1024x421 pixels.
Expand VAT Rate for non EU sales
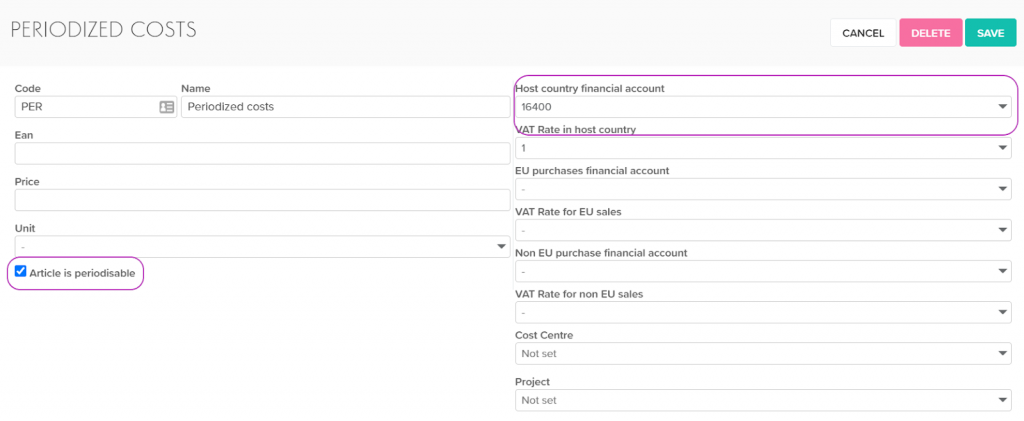764,313
